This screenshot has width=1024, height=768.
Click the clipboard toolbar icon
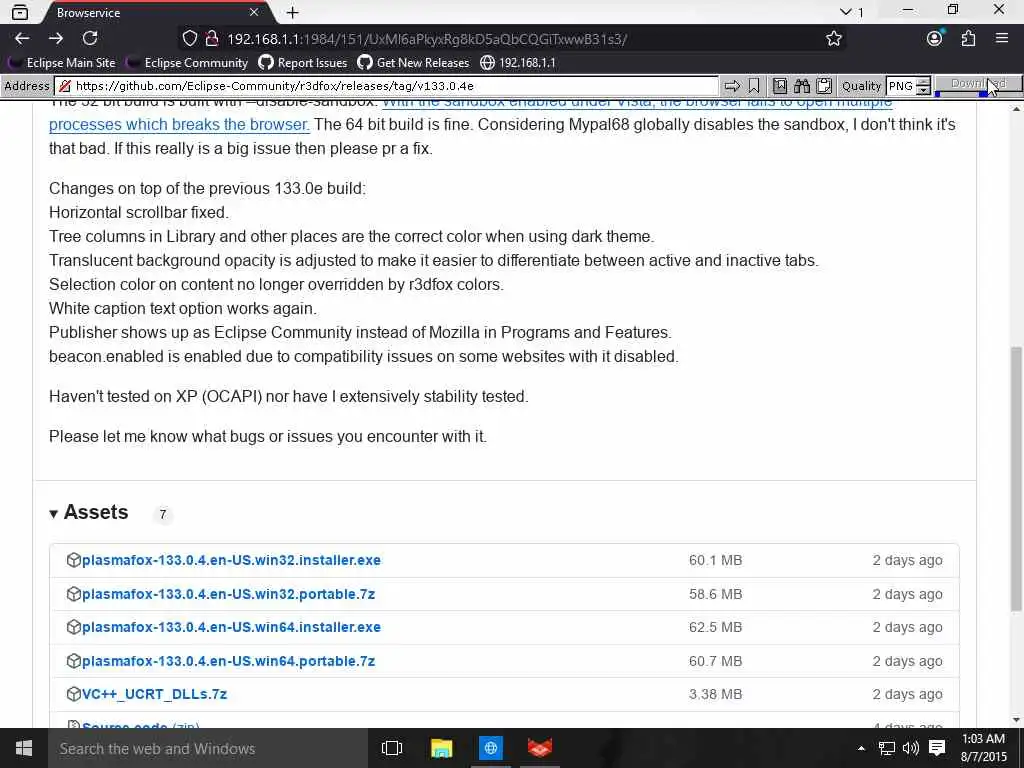tap(824, 86)
